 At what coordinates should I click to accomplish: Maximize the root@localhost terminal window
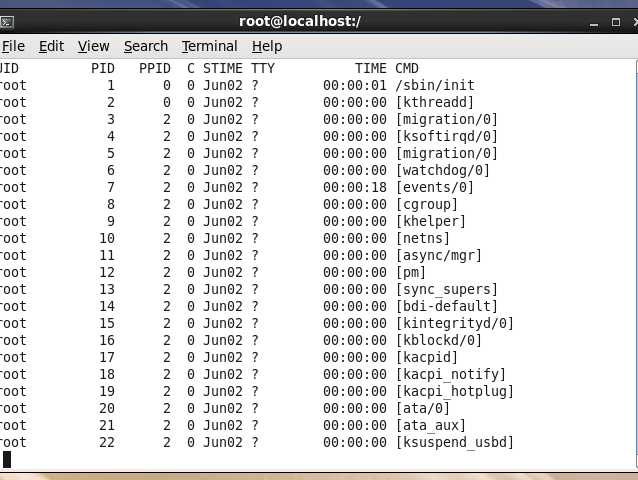point(616,22)
